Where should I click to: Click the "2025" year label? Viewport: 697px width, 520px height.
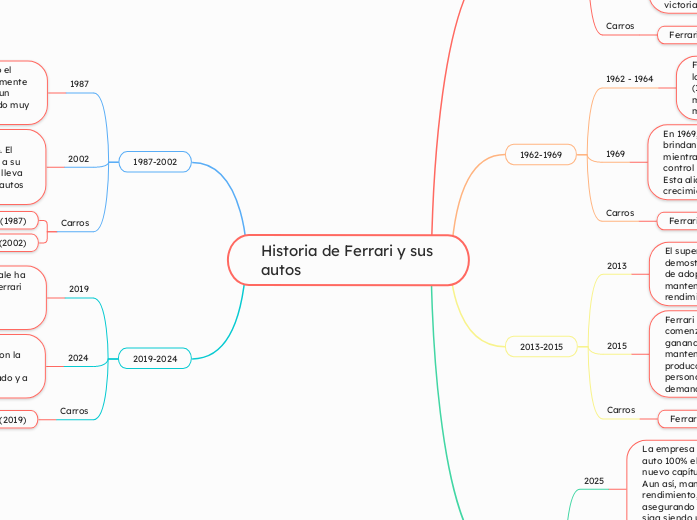tap(594, 481)
